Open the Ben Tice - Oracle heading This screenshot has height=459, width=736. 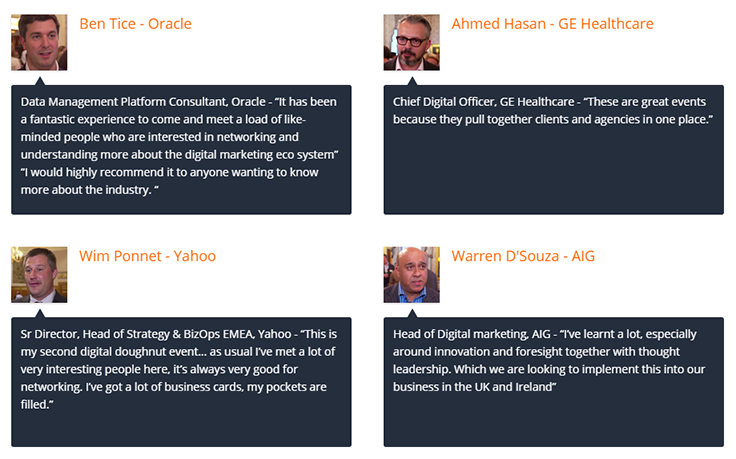point(135,24)
